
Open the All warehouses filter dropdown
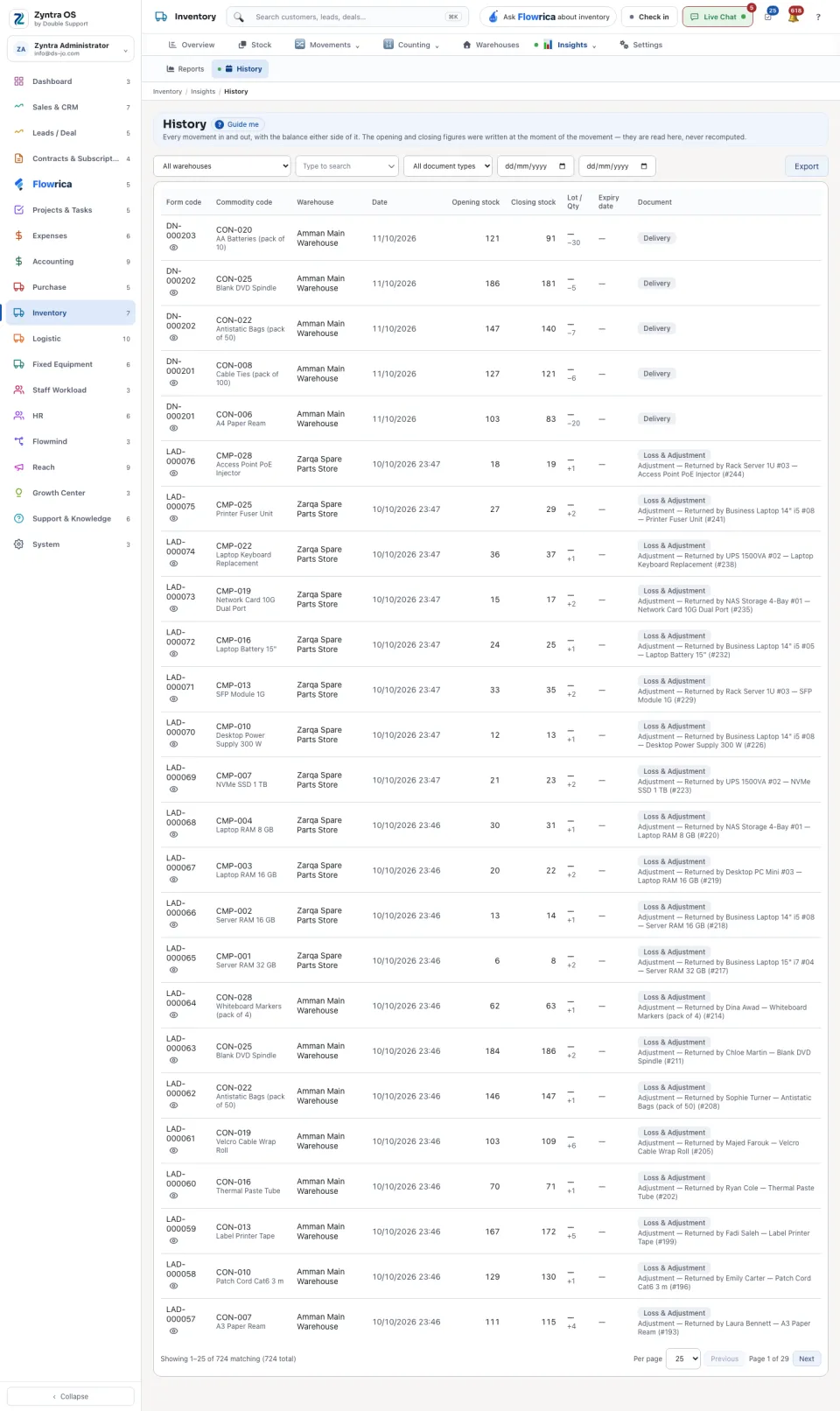222,166
